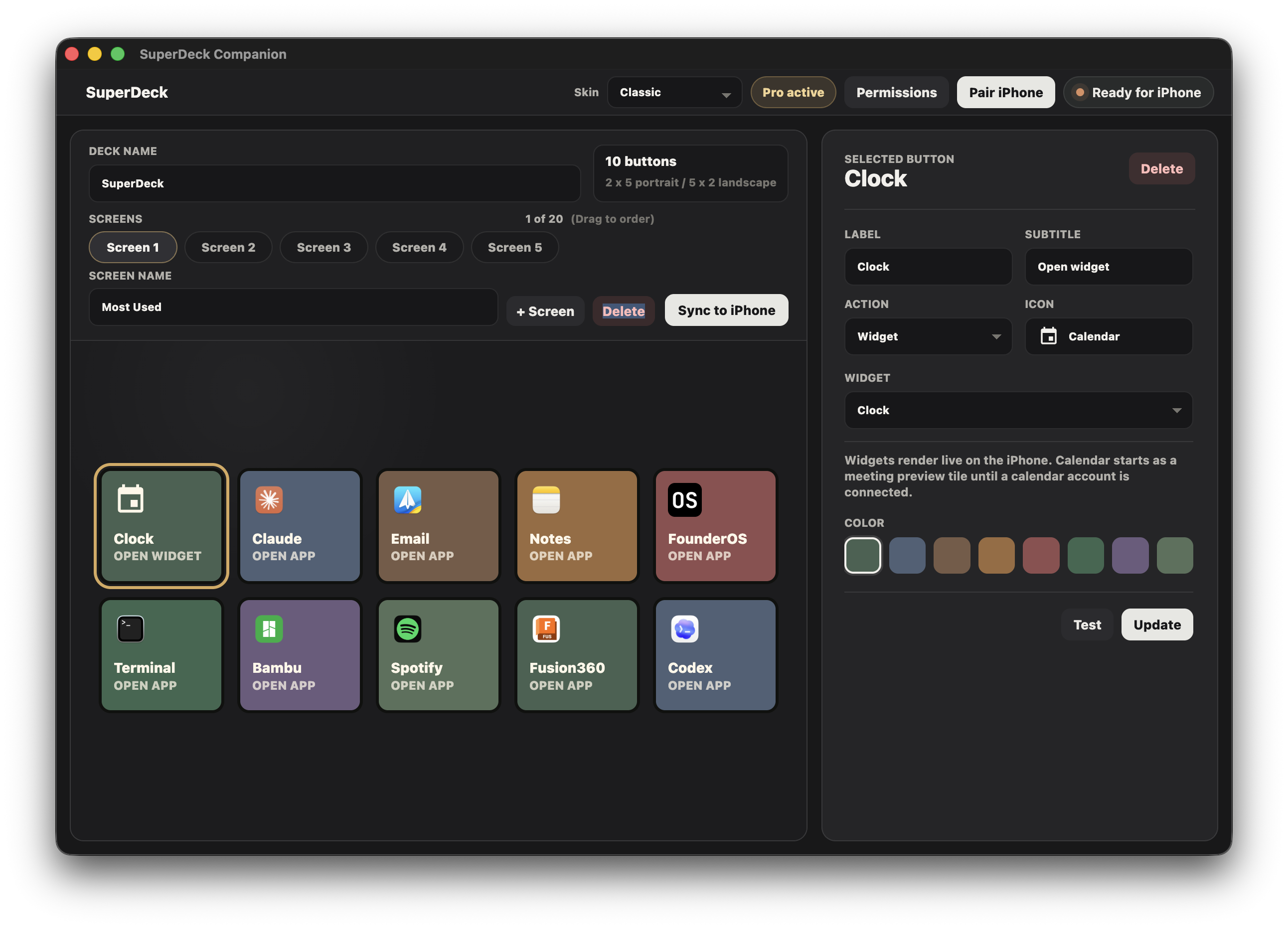This screenshot has height=929, width=1288.
Task: Click the Codex app icon
Action: pos(684,629)
